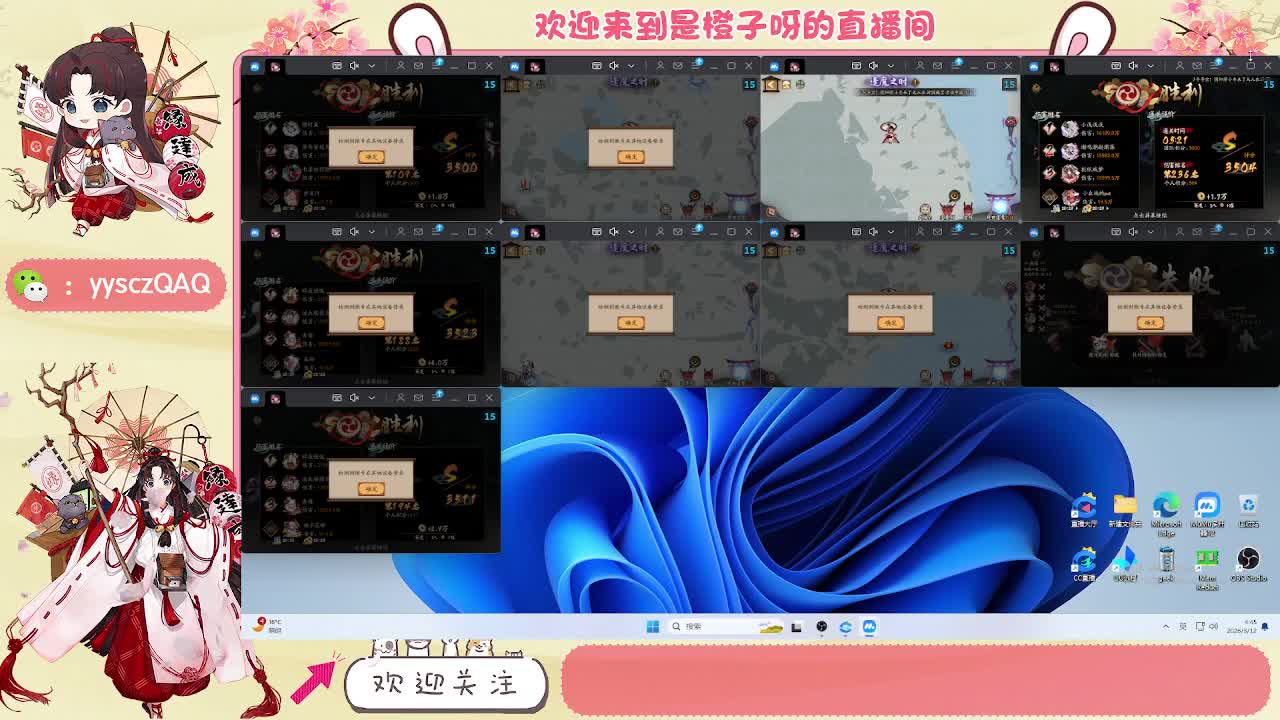Open mail icon in middle-right emulator window
1280x720 pixels.
pos(1195,232)
